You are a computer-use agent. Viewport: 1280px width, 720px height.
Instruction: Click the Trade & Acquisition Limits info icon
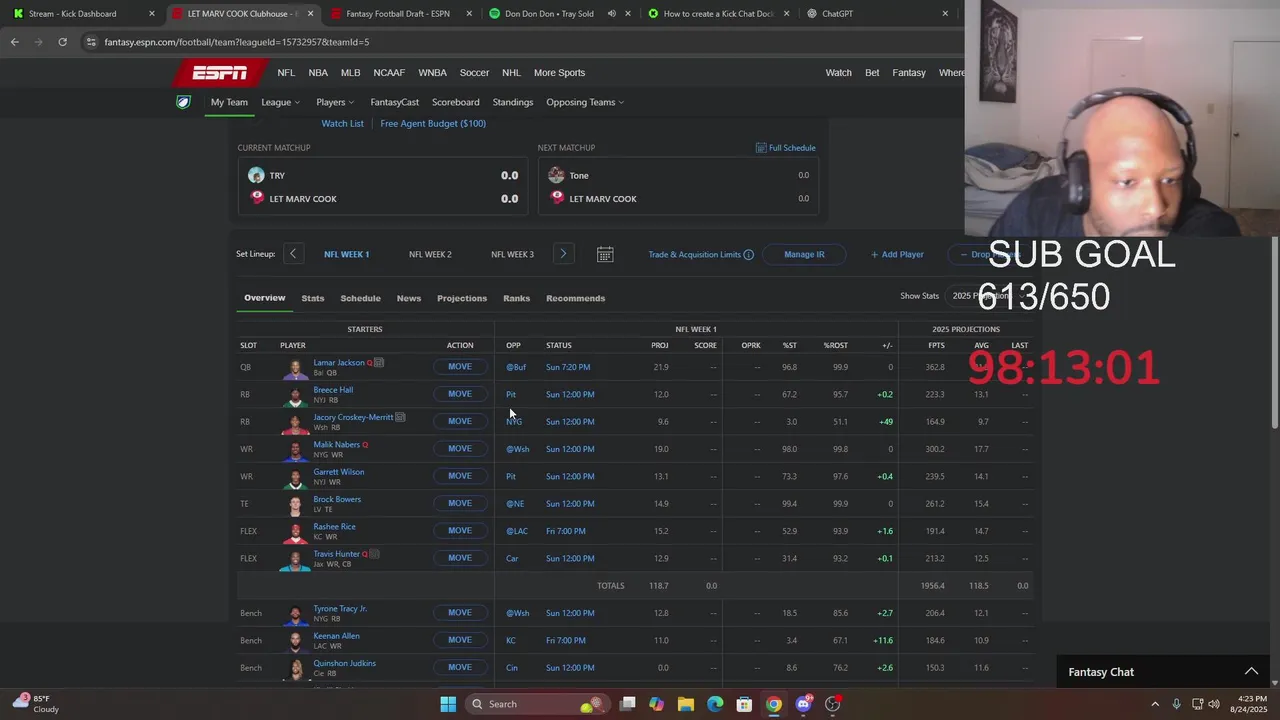[748, 255]
